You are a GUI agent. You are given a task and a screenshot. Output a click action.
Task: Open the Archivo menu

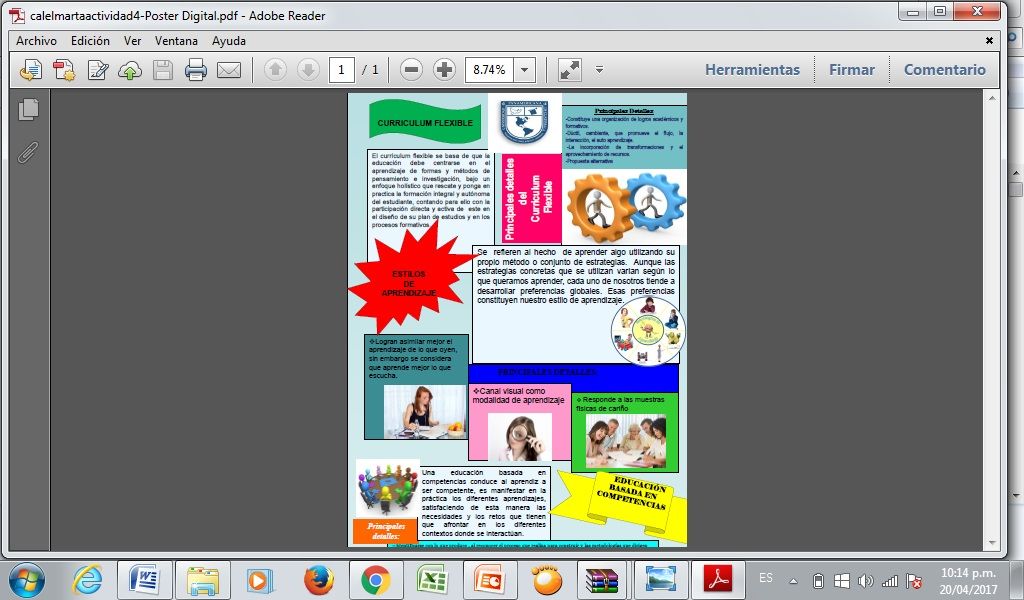(36, 40)
